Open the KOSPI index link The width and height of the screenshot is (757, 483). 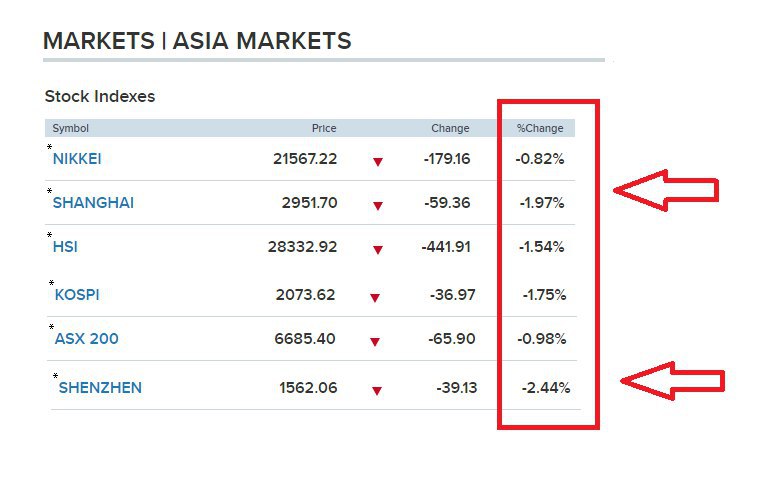[77, 295]
